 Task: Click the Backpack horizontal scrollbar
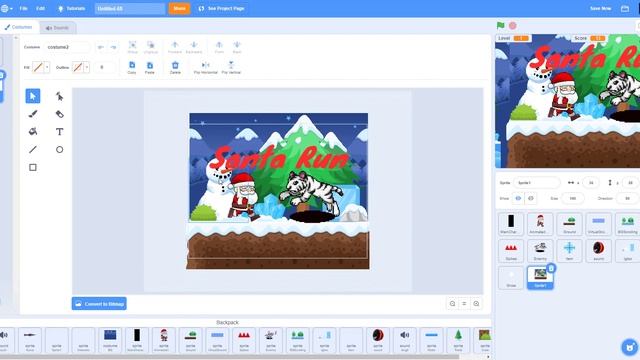click(x=229, y=357)
